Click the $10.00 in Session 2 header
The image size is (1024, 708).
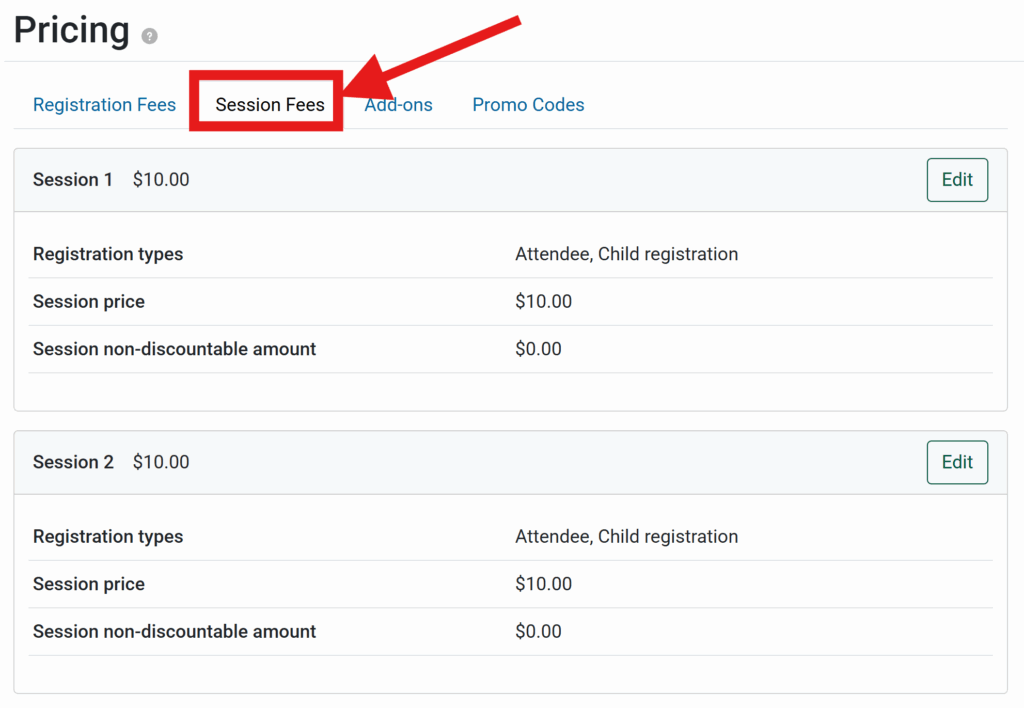click(161, 462)
